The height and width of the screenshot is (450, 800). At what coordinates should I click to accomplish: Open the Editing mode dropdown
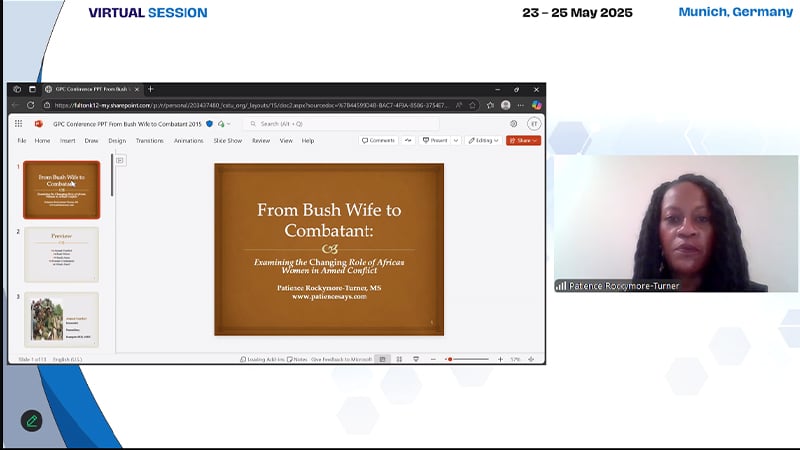pyautogui.click(x=483, y=141)
